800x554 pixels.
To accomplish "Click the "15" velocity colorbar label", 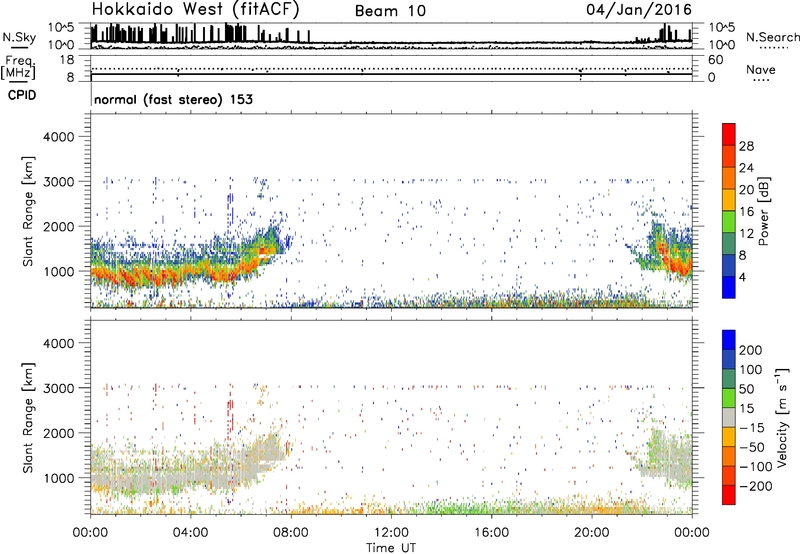I will (746, 408).
